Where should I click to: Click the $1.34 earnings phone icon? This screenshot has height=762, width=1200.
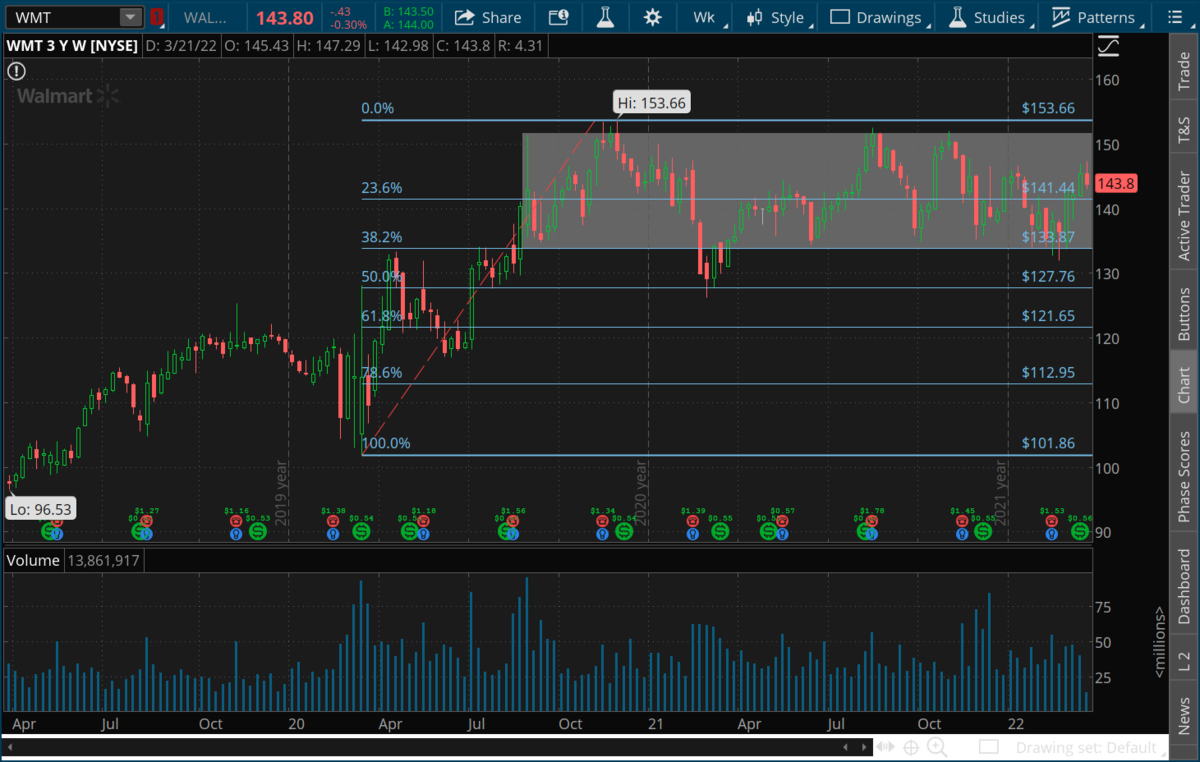click(x=602, y=520)
